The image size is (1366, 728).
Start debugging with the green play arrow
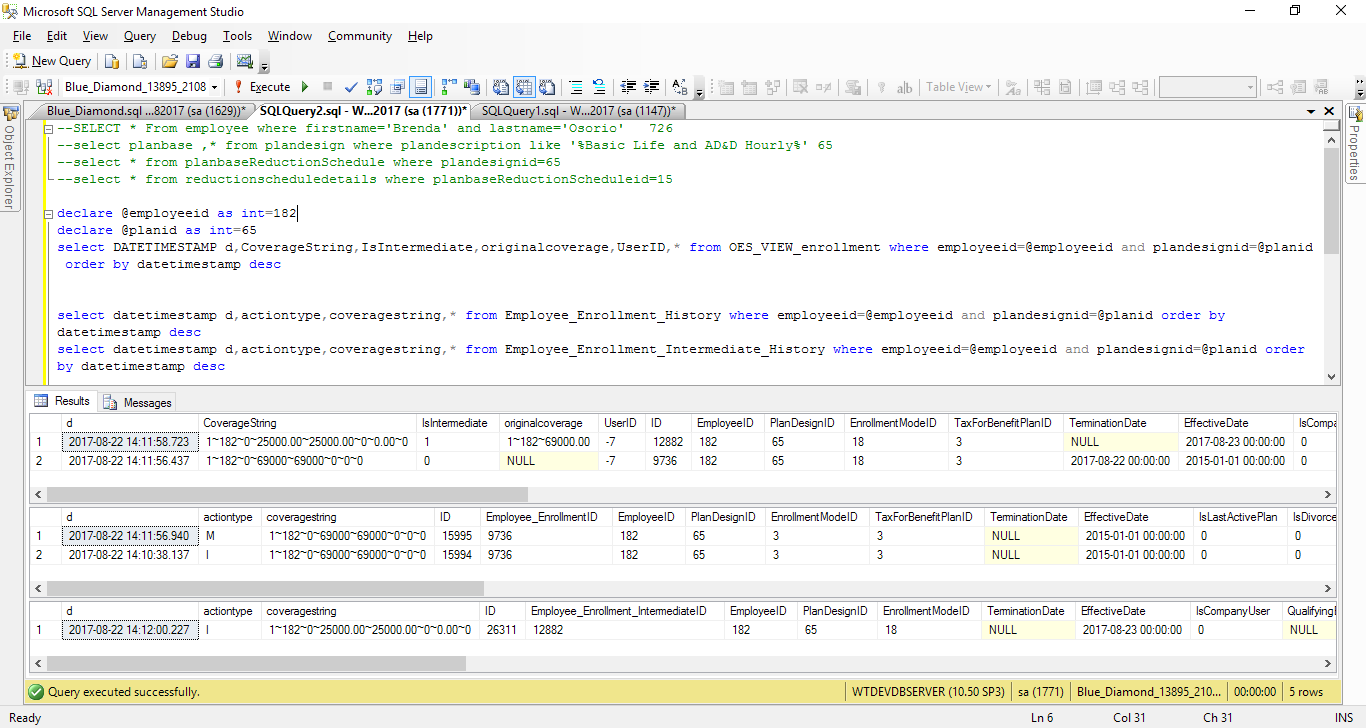[x=305, y=87]
